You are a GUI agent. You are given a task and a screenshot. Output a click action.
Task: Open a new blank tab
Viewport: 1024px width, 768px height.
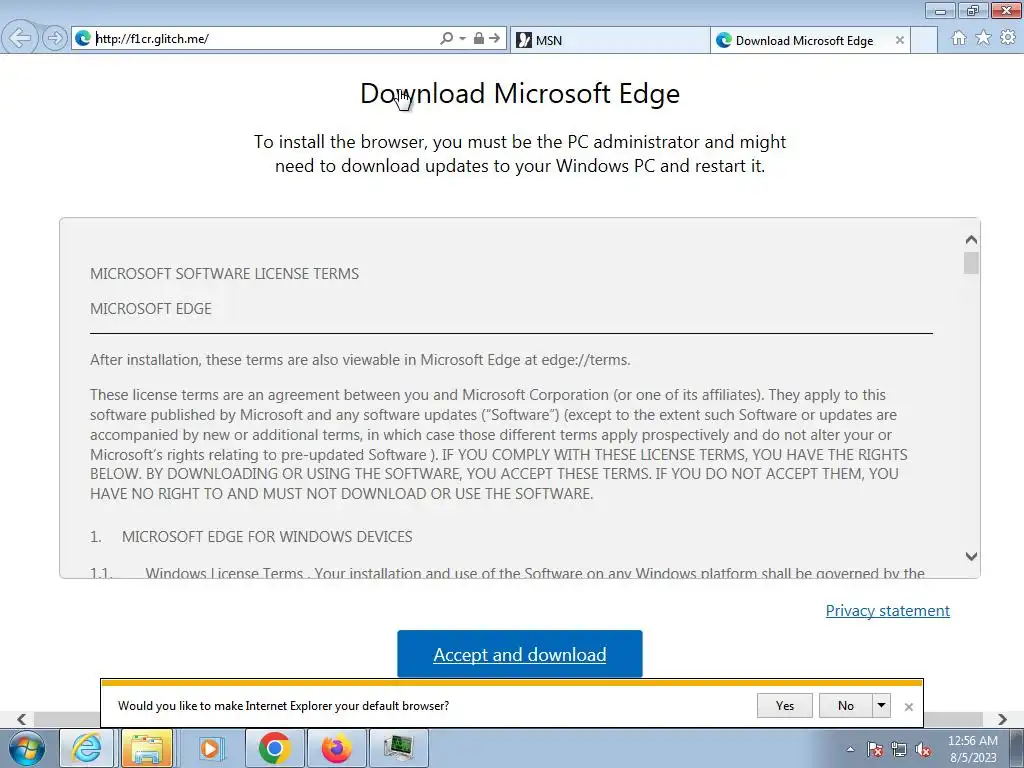point(923,40)
